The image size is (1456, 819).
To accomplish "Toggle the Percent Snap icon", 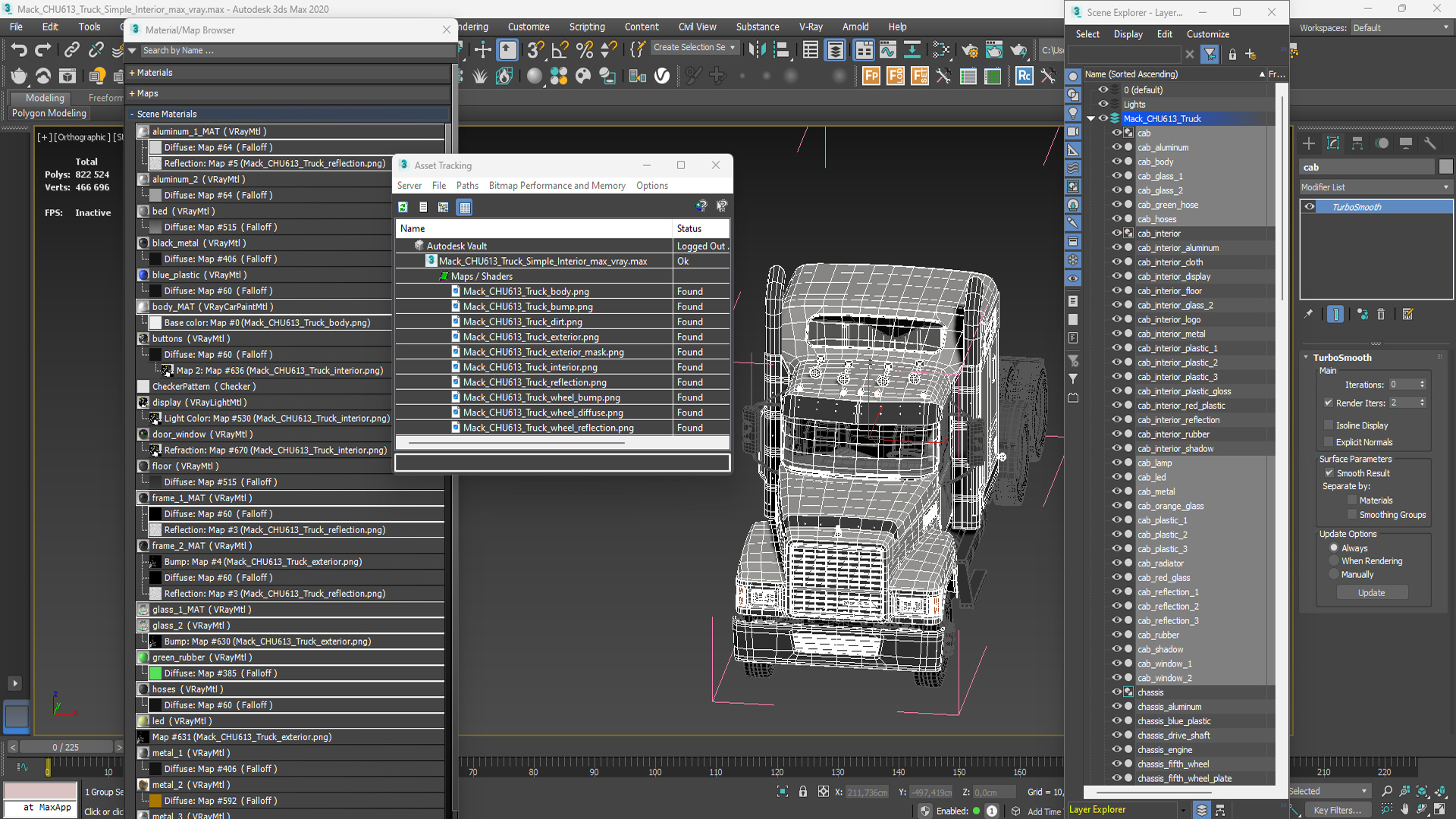I will tap(584, 50).
